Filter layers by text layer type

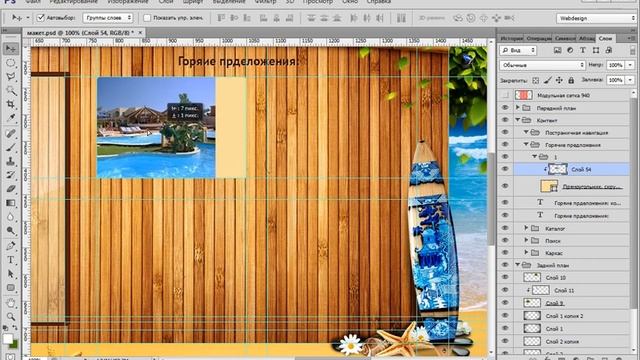pyautogui.click(x=583, y=50)
